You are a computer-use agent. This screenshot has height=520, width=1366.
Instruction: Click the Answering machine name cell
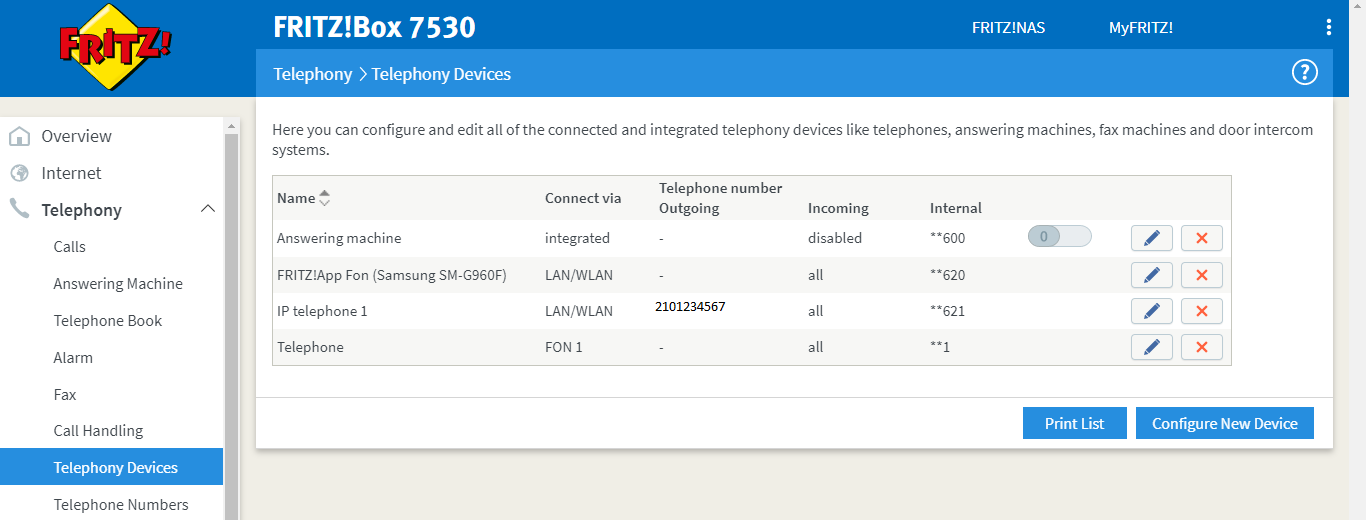click(x=339, y=238)
